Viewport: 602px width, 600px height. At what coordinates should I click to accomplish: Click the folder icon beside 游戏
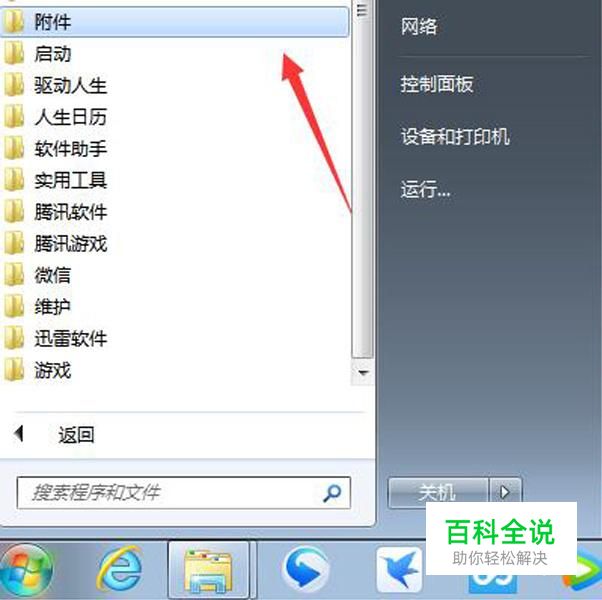click(x=14, y=370)
